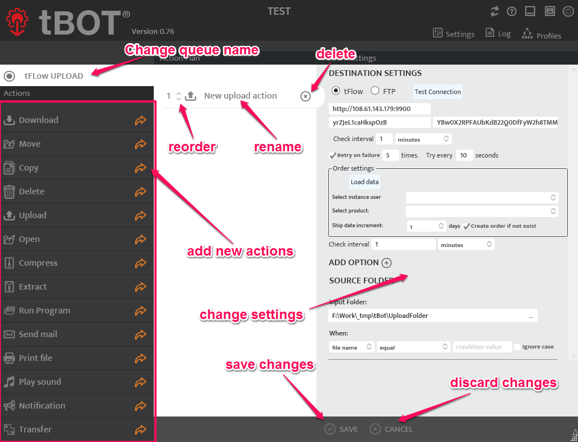
Task: Open the Select product dropdown
Action: tap(482, 211)
